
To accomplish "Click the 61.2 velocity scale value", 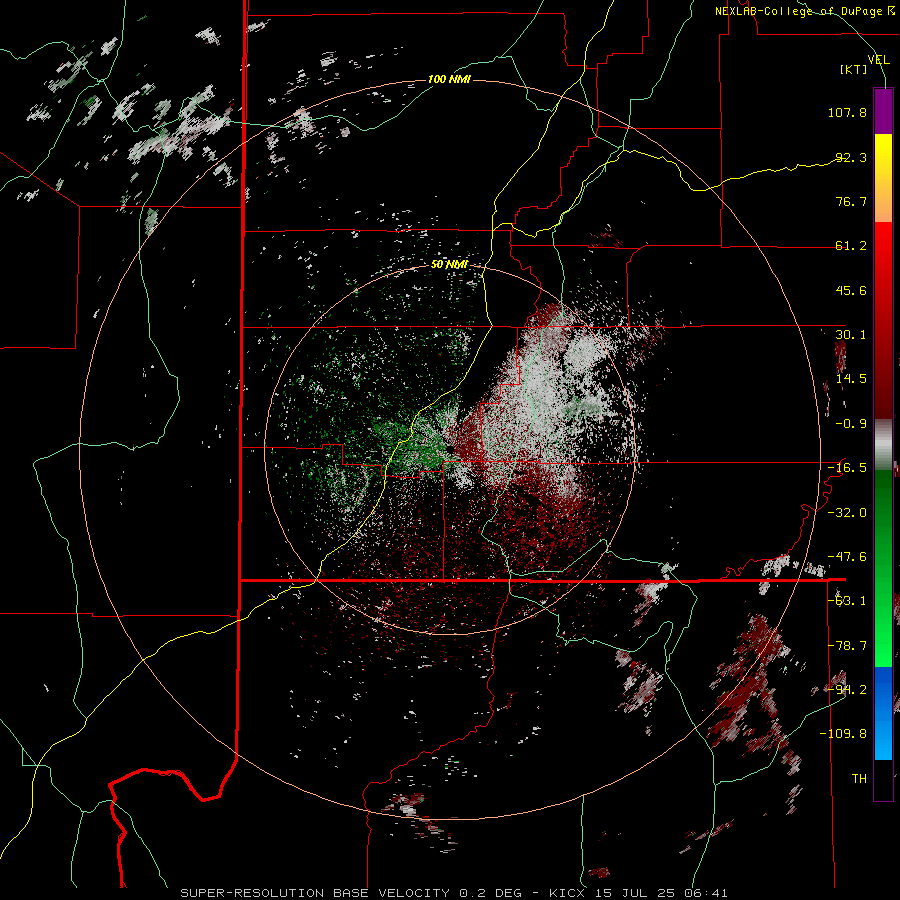I will [851, 246].
